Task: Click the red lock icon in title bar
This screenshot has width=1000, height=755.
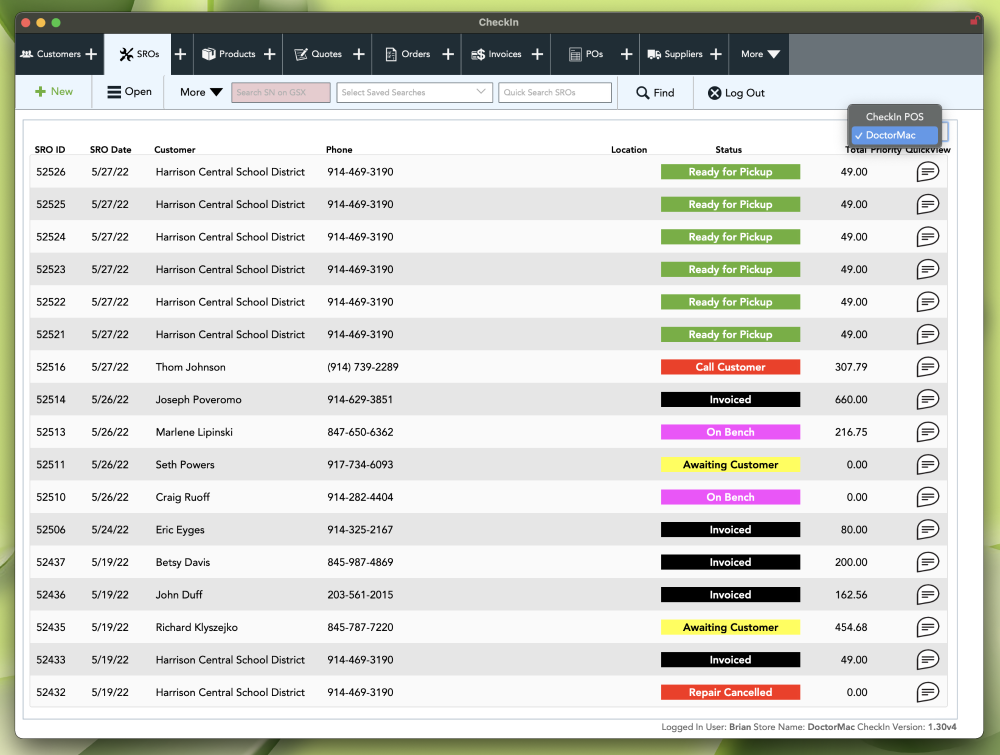Action: pyautogui.click(x=974, y=20)
